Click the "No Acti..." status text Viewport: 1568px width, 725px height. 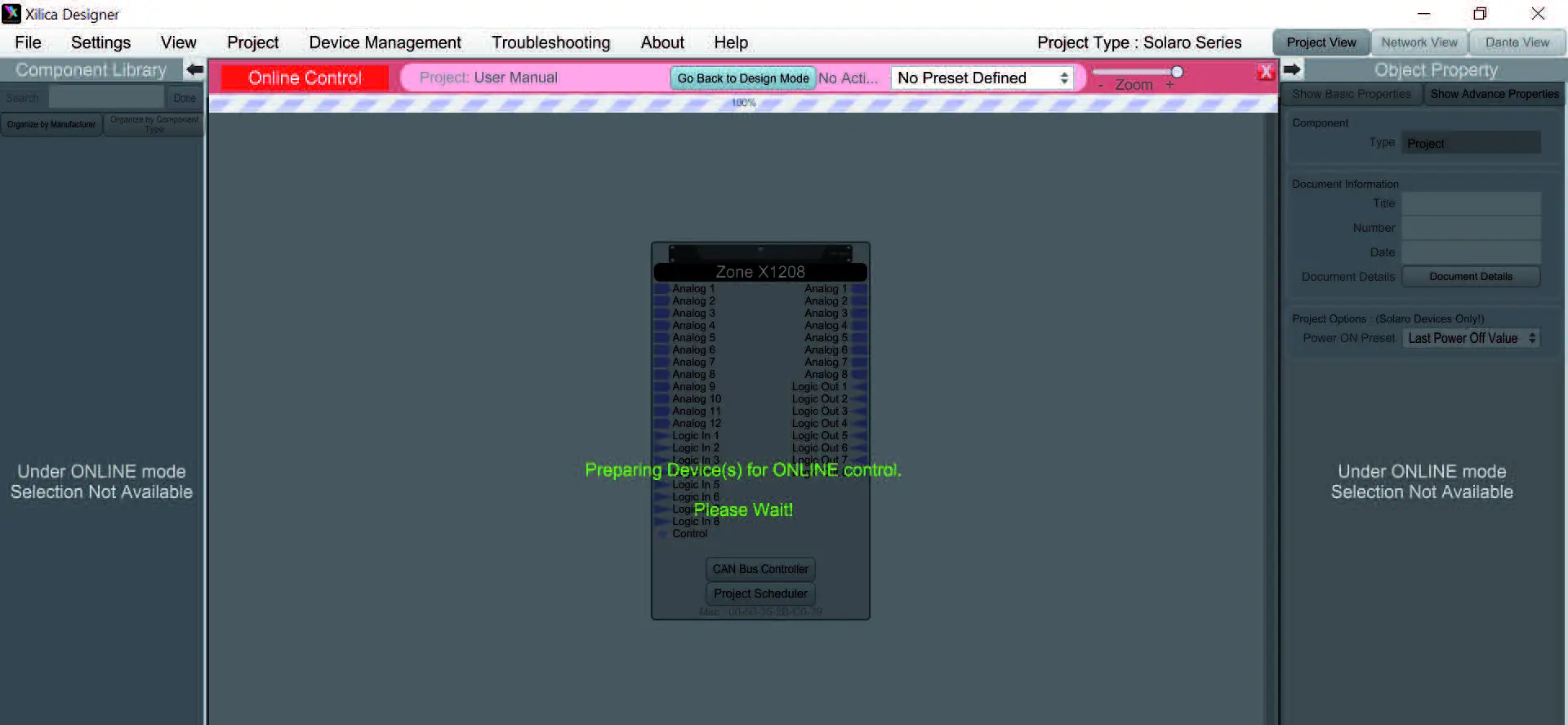(x=849, y=78)
